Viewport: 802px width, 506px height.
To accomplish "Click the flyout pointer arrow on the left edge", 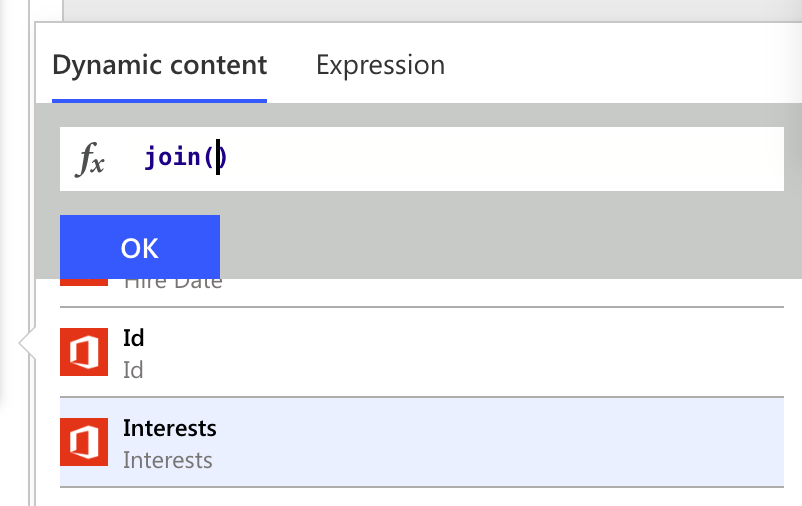I will point(25,343).
